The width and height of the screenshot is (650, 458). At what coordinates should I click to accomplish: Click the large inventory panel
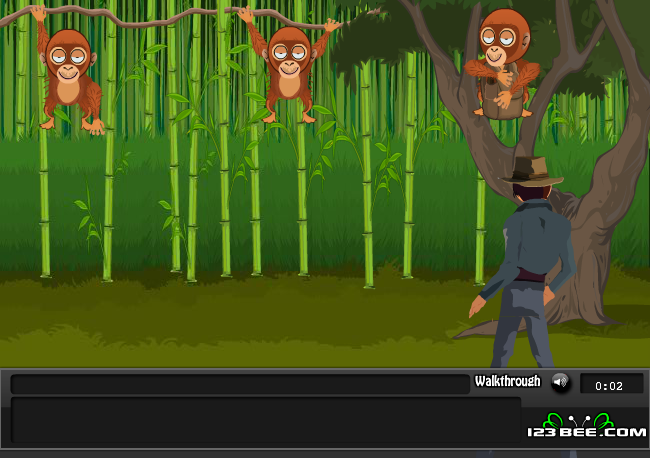[266, 420]
